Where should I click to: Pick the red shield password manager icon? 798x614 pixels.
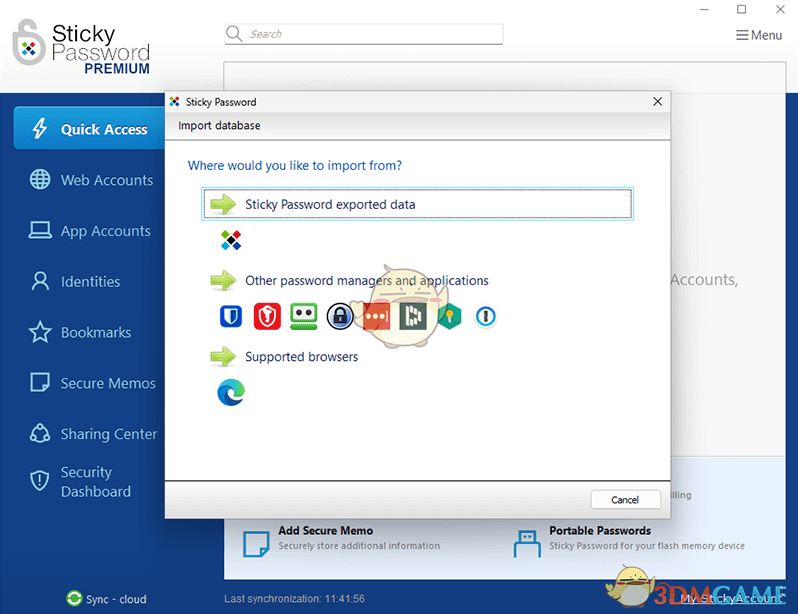point(267,317)
